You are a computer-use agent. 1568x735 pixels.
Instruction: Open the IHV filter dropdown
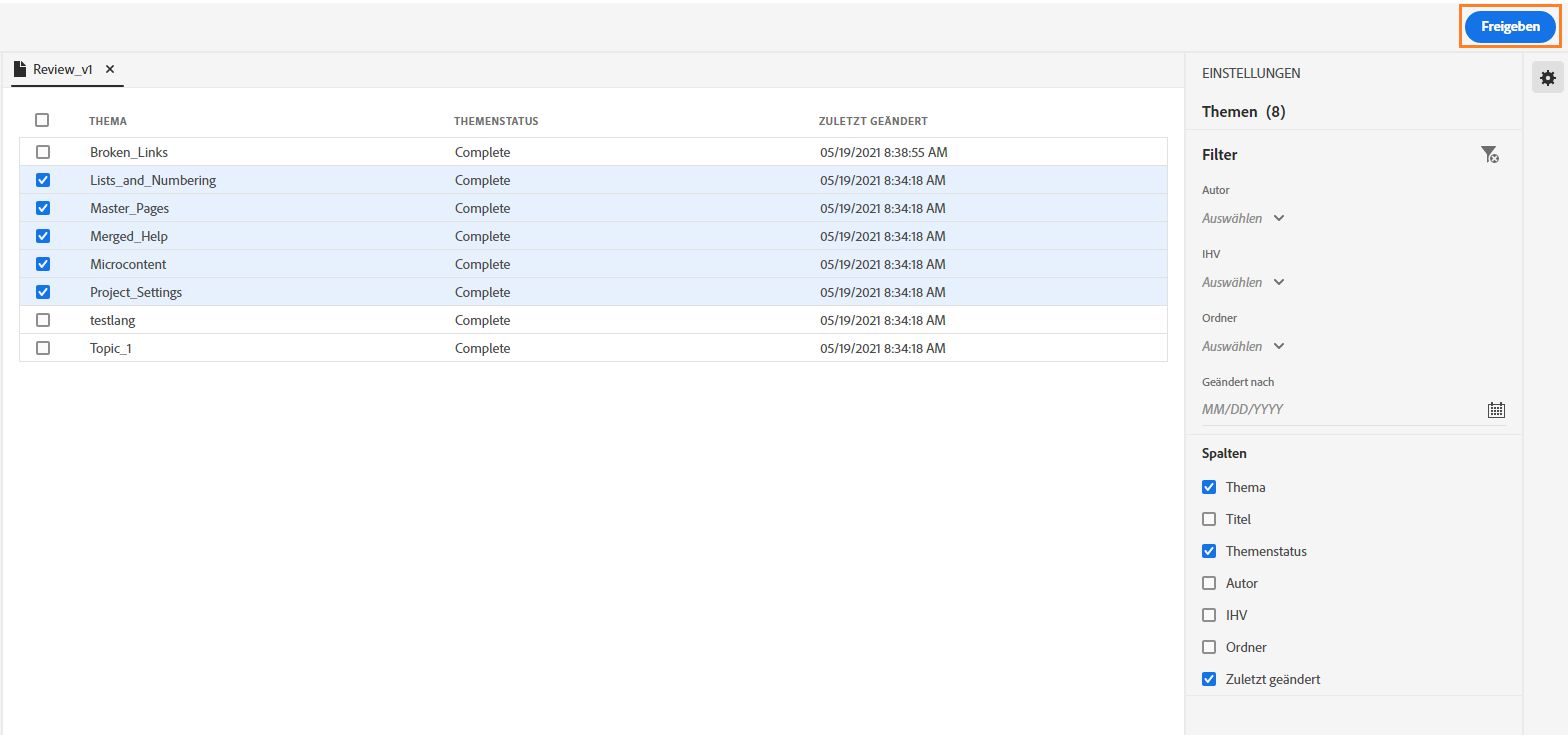(x=1243, y=282)
